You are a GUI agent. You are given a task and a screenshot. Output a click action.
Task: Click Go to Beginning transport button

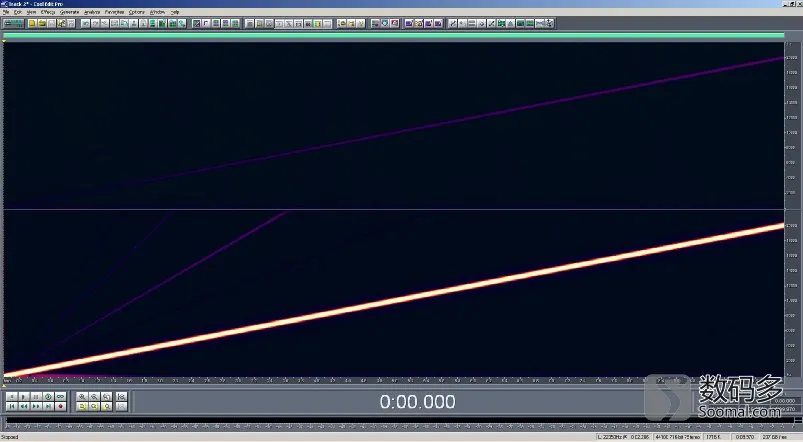coord(12,406)
